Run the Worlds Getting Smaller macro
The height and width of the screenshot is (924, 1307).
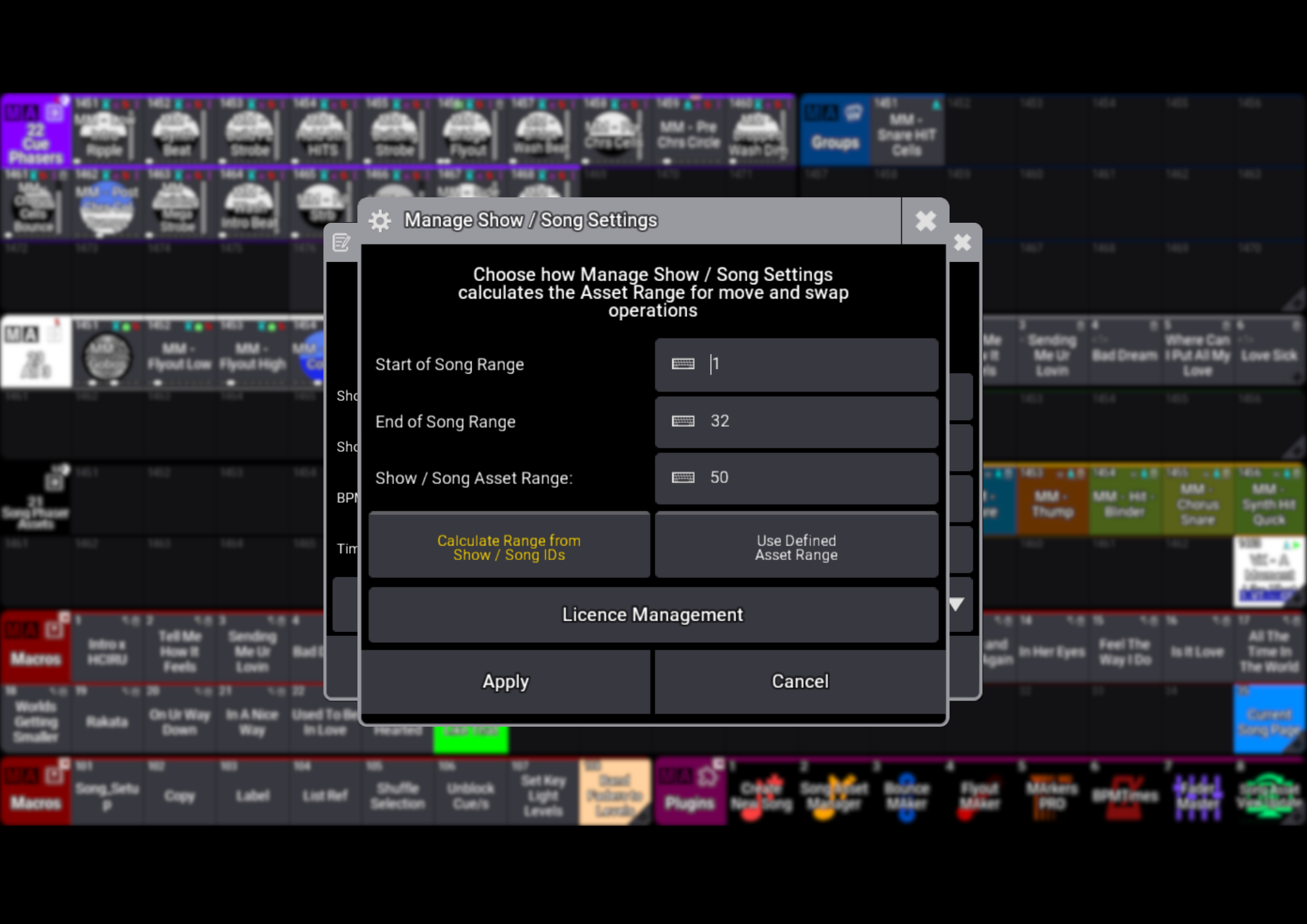(36, 720)
